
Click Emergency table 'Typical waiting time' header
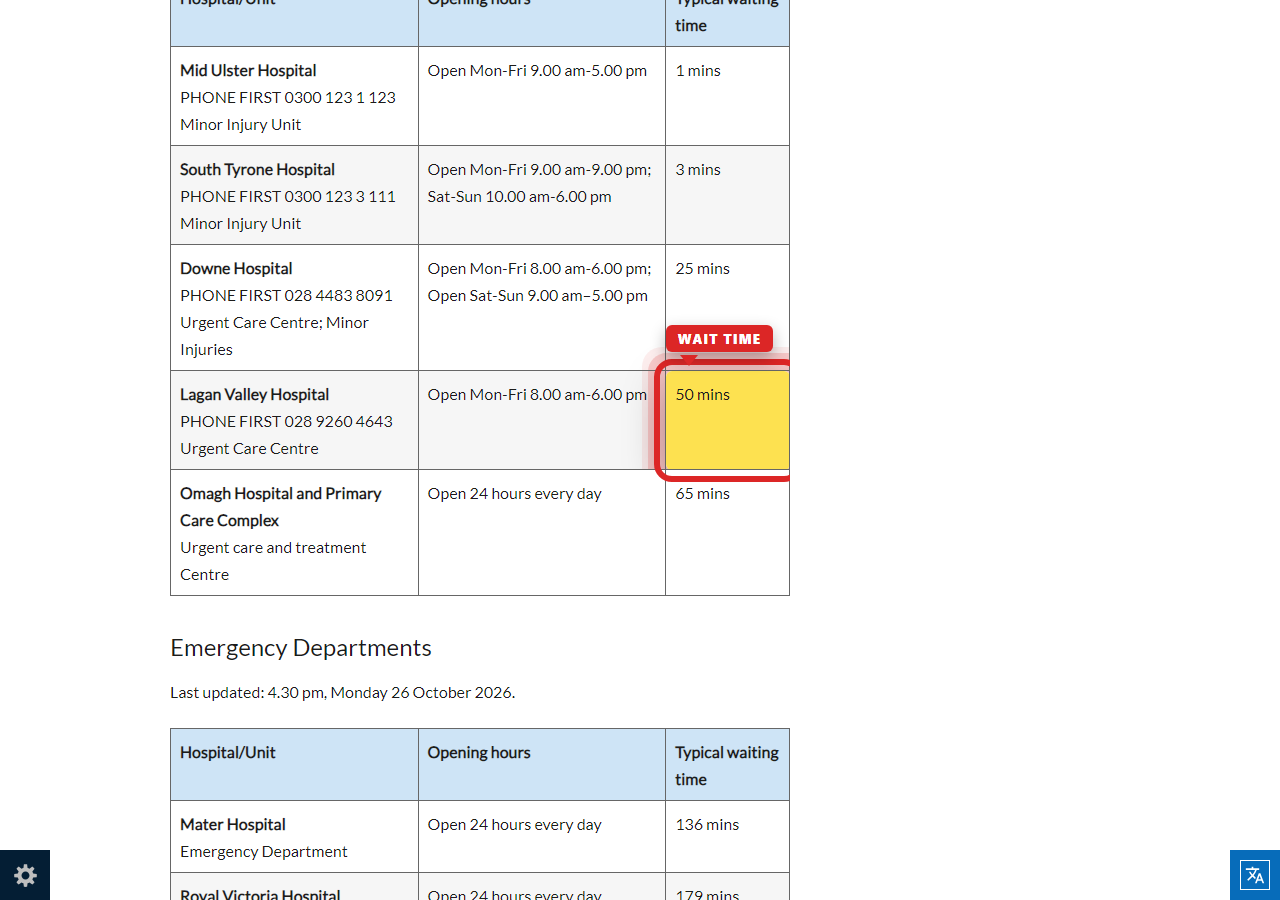pos(727,766)
